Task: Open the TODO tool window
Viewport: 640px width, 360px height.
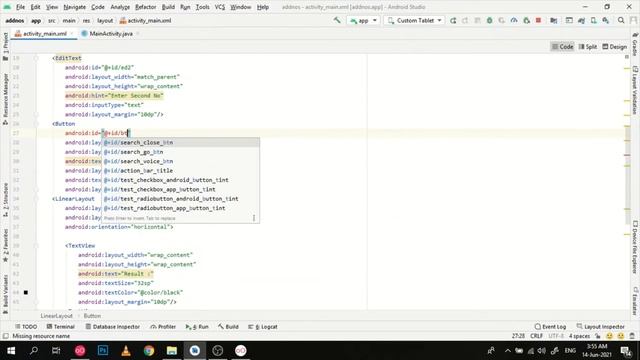Action: (26, 327)
